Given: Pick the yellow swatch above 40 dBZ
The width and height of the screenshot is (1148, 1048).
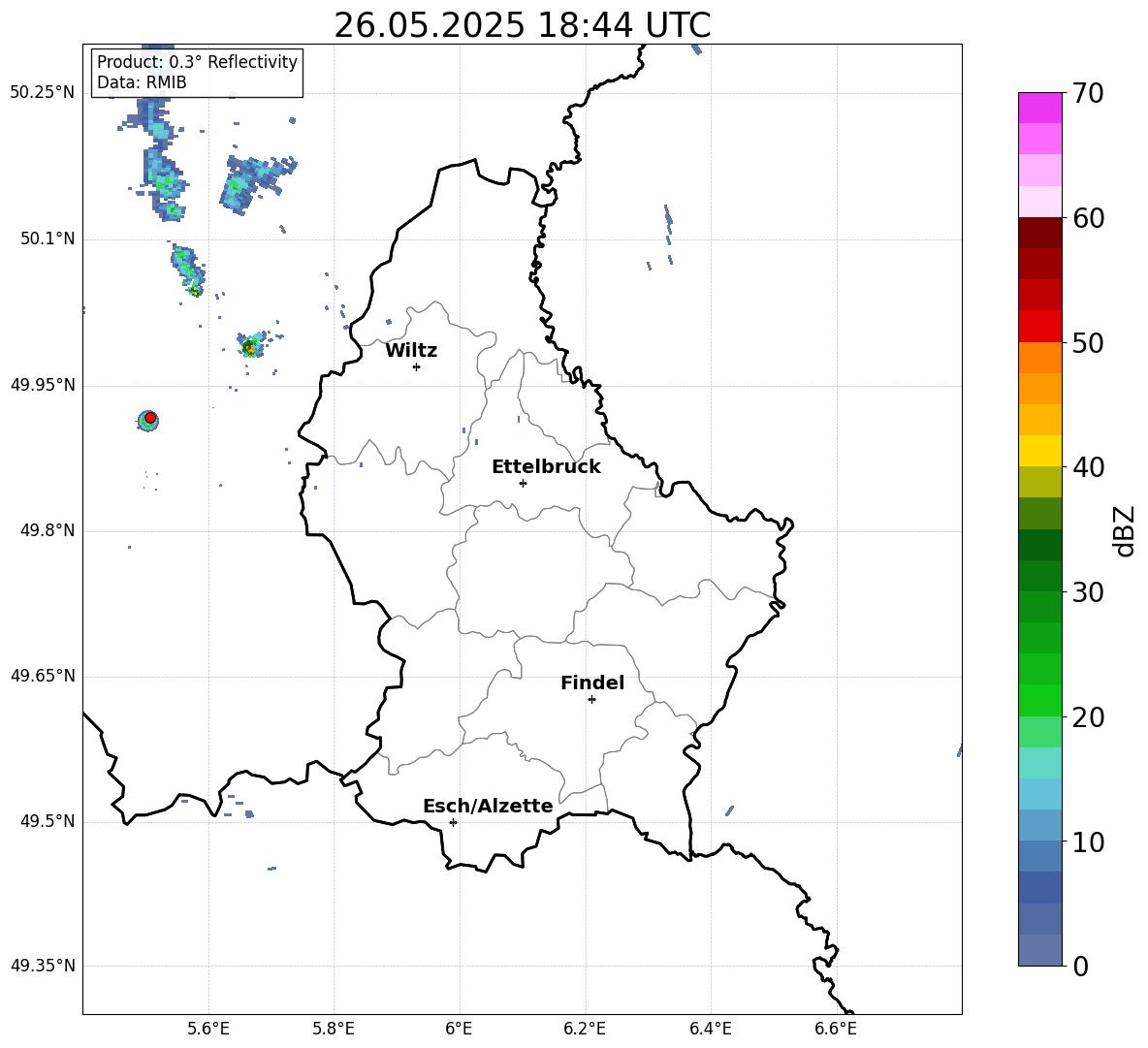Looking at the screenshot, I should point(1040,451).
